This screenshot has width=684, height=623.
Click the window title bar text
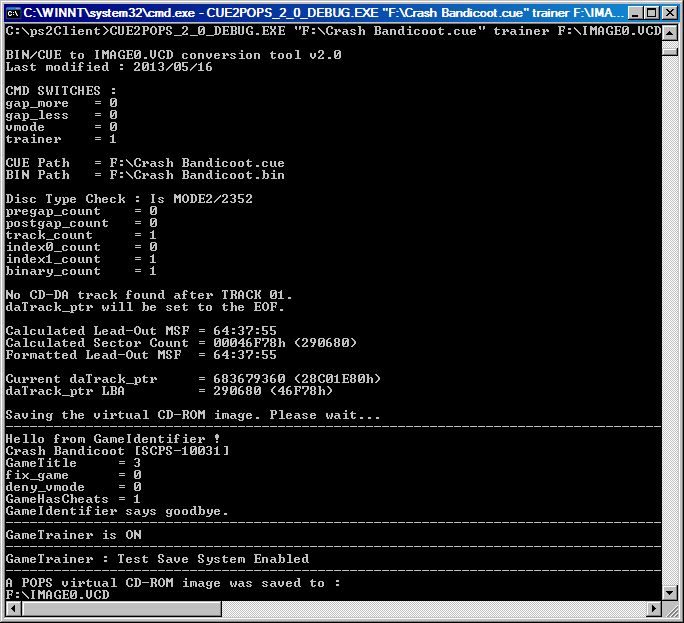(323, 13)
